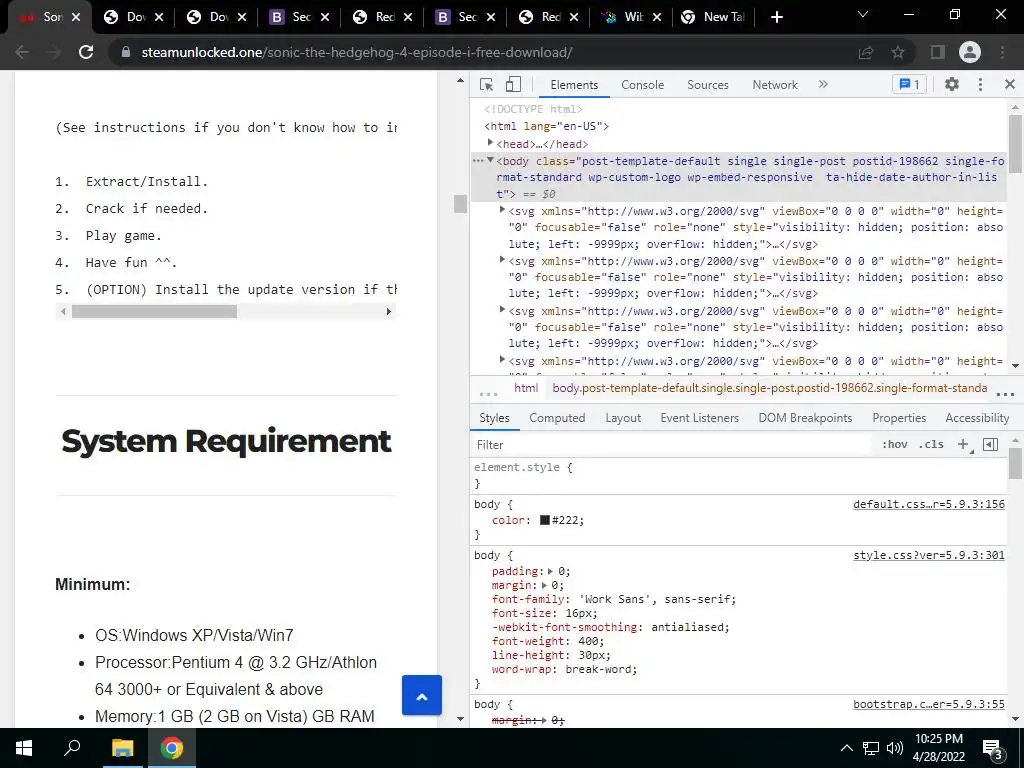Select html in the breadcrumb bar
This screenshot has height=768, width=1024.
(526, 388)
